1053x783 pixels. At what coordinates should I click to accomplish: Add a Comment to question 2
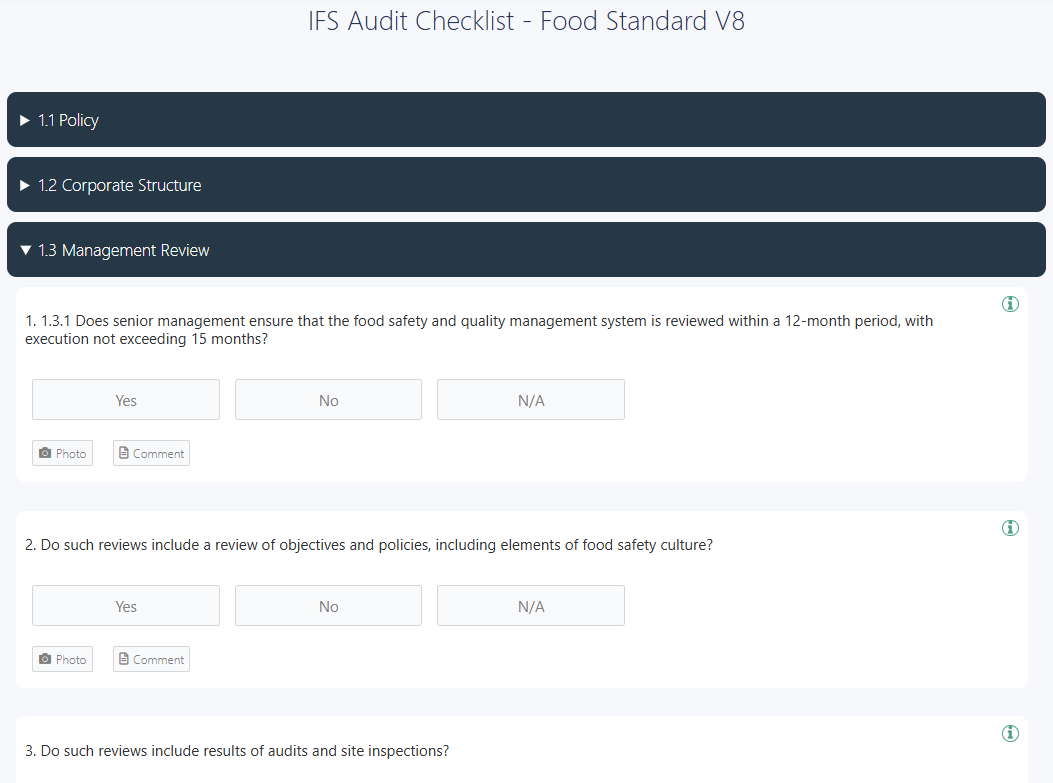click(151, 658)
